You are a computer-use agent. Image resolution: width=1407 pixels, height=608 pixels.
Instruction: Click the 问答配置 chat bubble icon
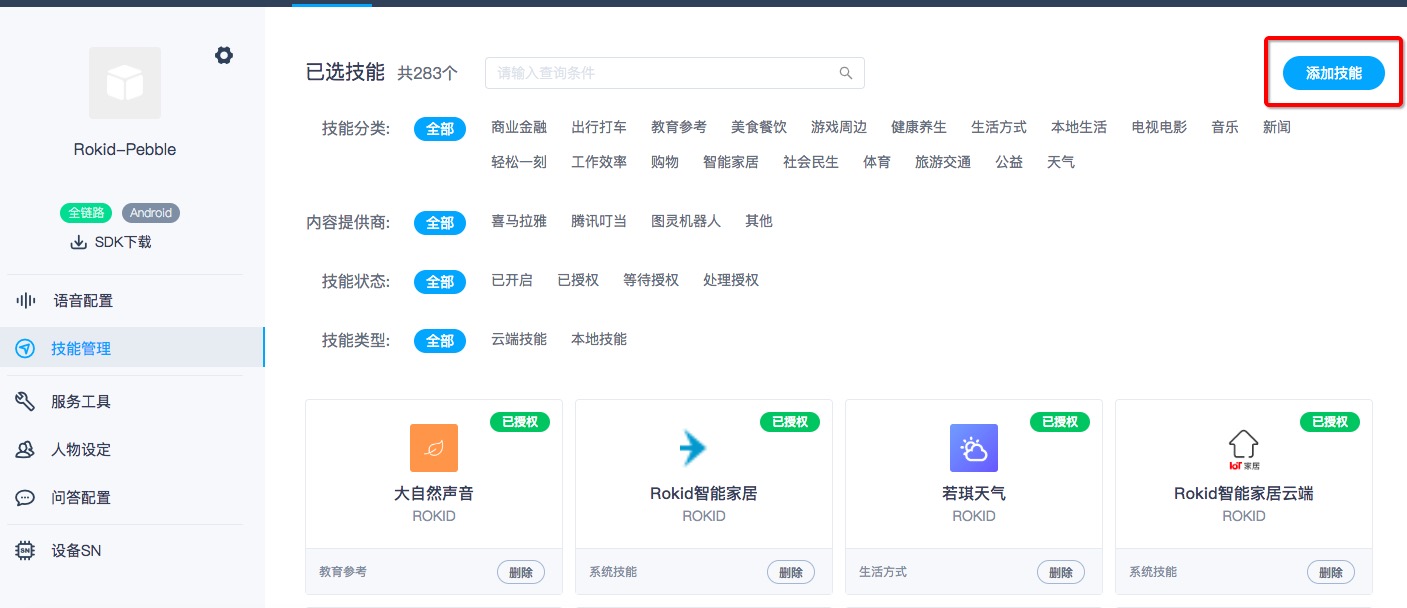(x=25, y=498)
